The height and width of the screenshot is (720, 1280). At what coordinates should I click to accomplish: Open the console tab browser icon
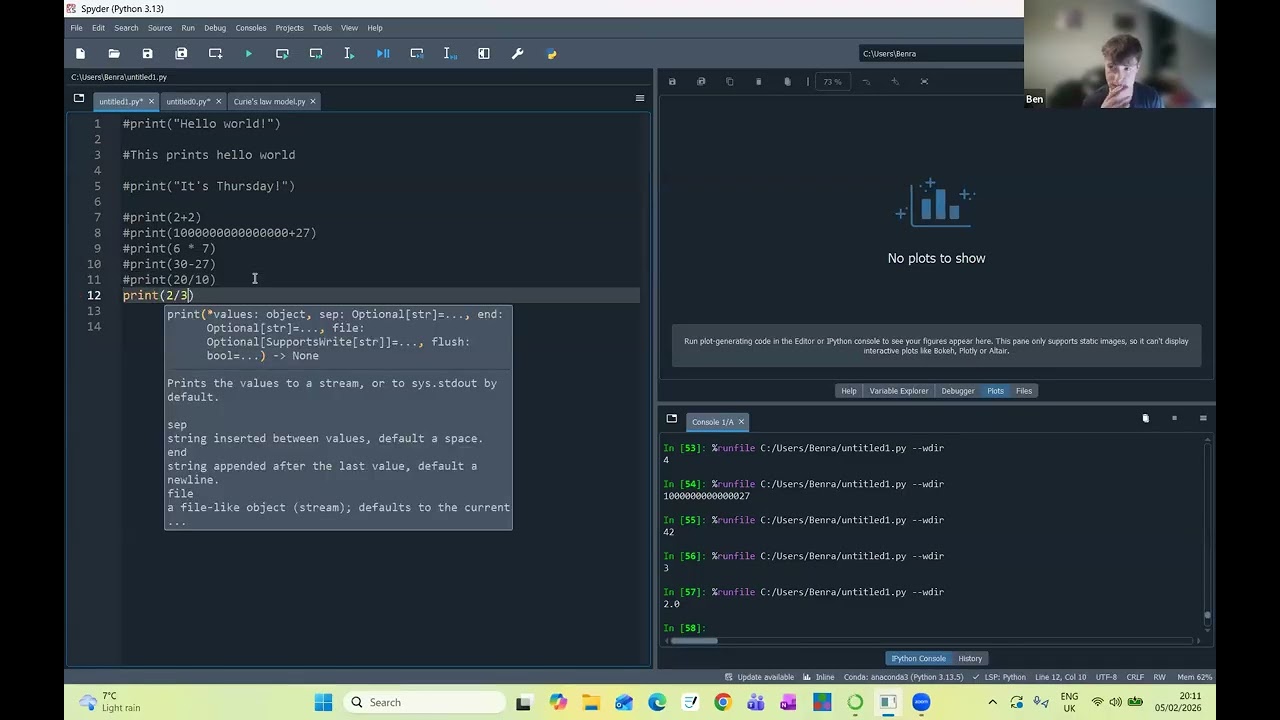tap(672, 418)
